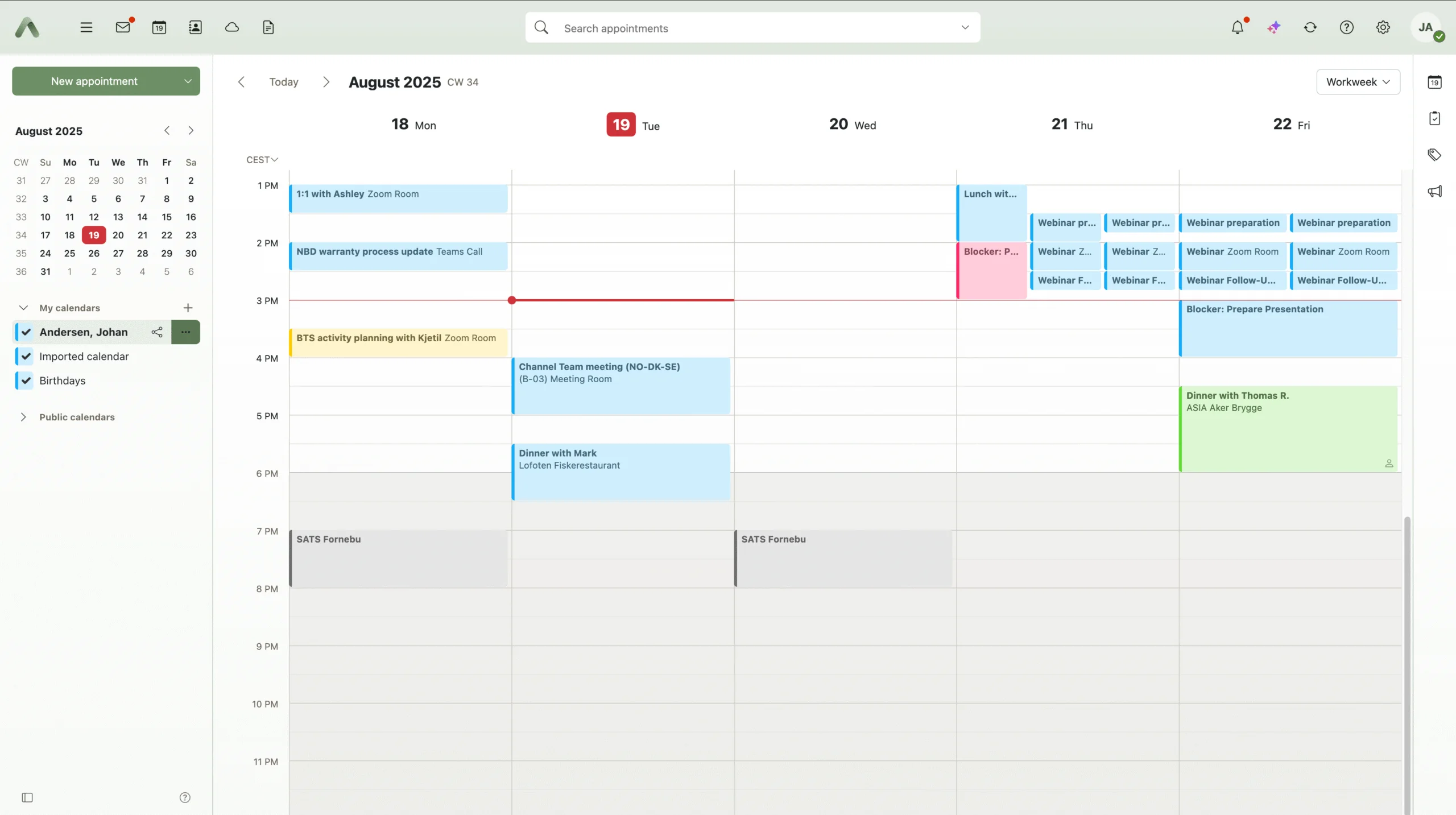Screen dimensions: 1456x815
Task: Uncheck the Andersen, Johan calendar checkbox
Action: [26, 332]
